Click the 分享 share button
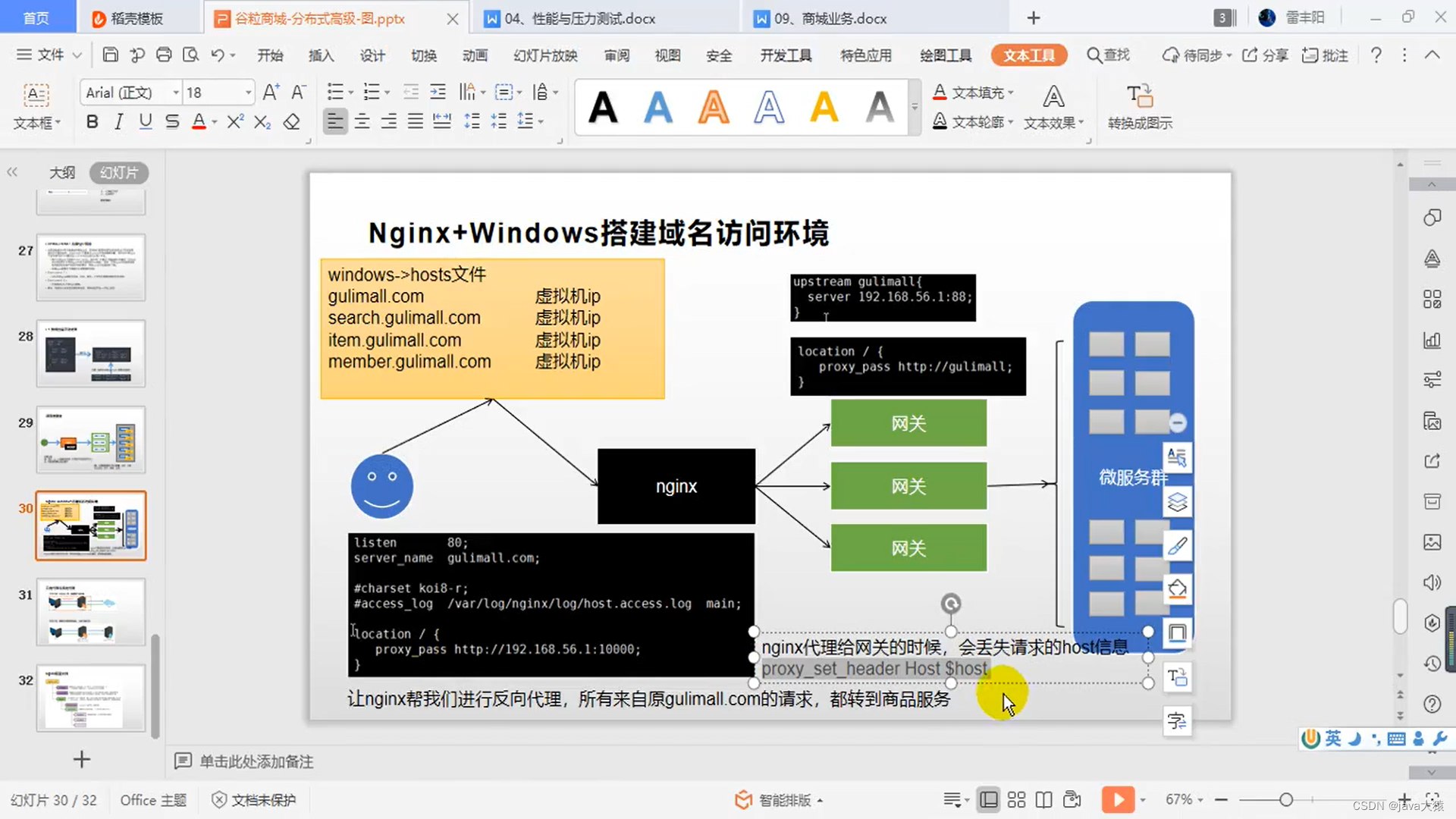Viewport: 1456px width, 819px height. 1266,55
